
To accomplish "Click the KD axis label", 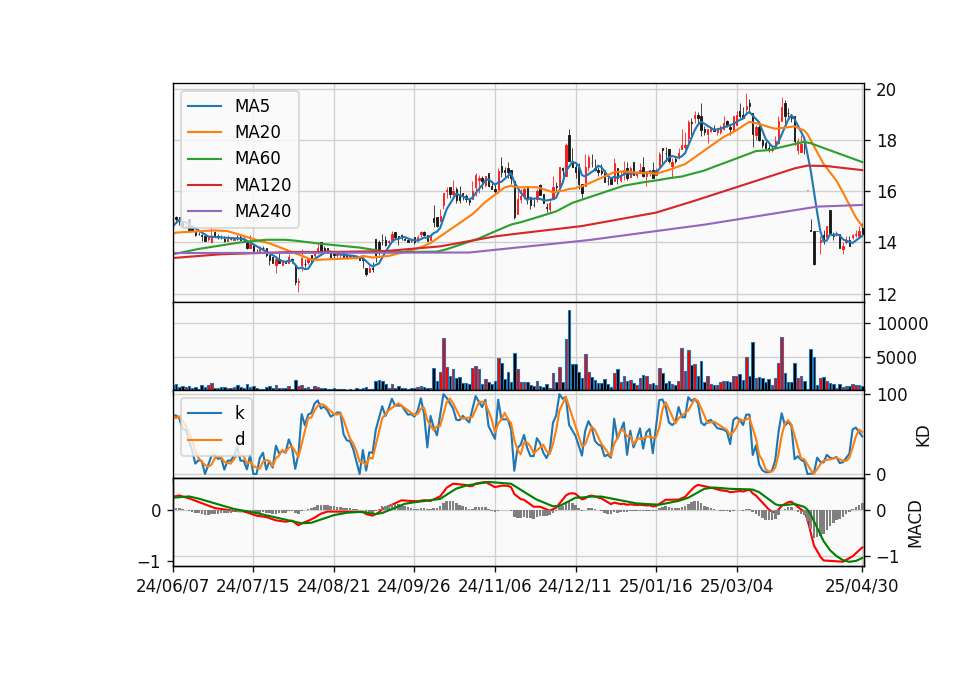I will coord(923,437).
